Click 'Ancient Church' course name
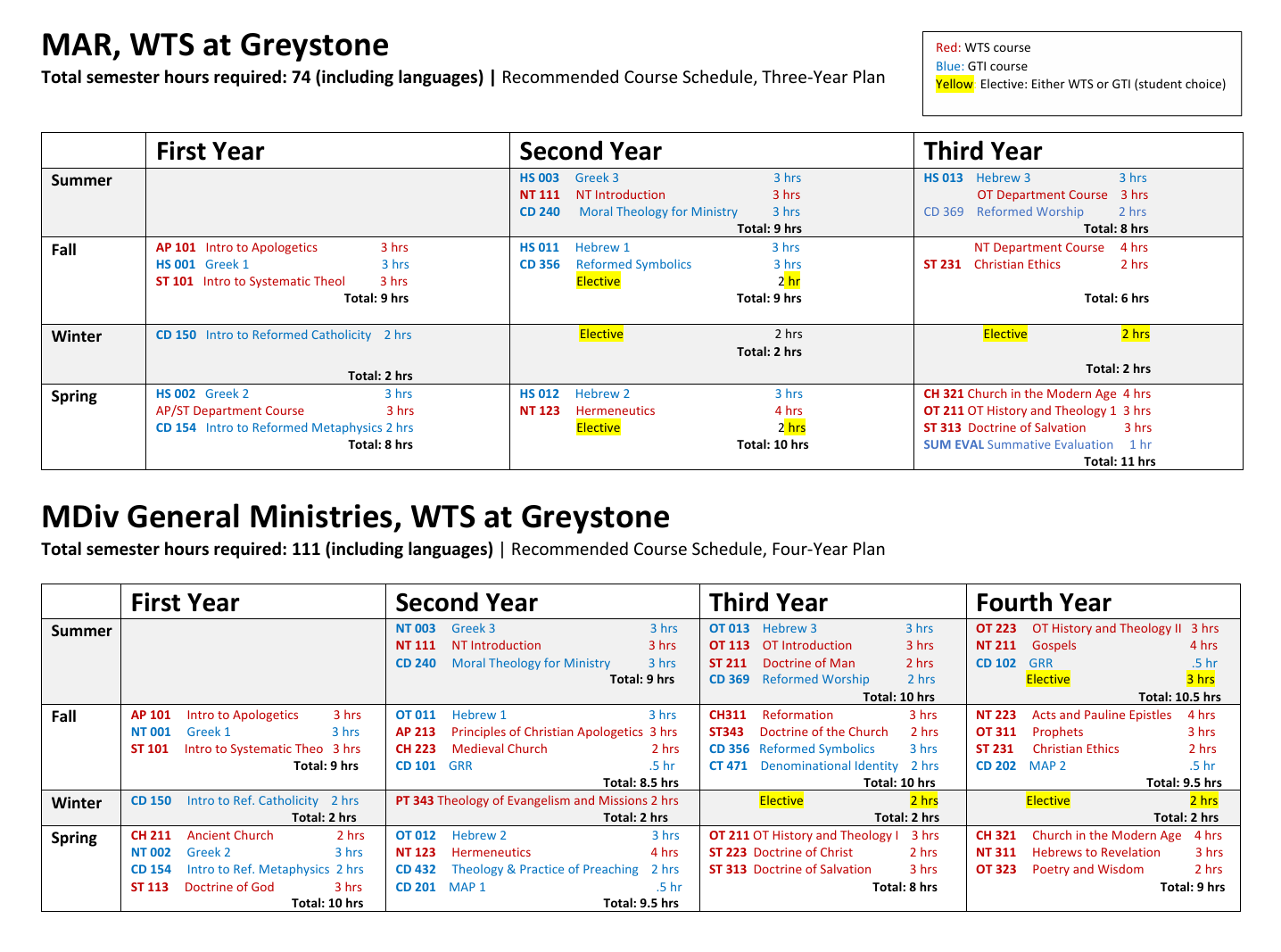The image size is (1281, 952). [230, 836]
